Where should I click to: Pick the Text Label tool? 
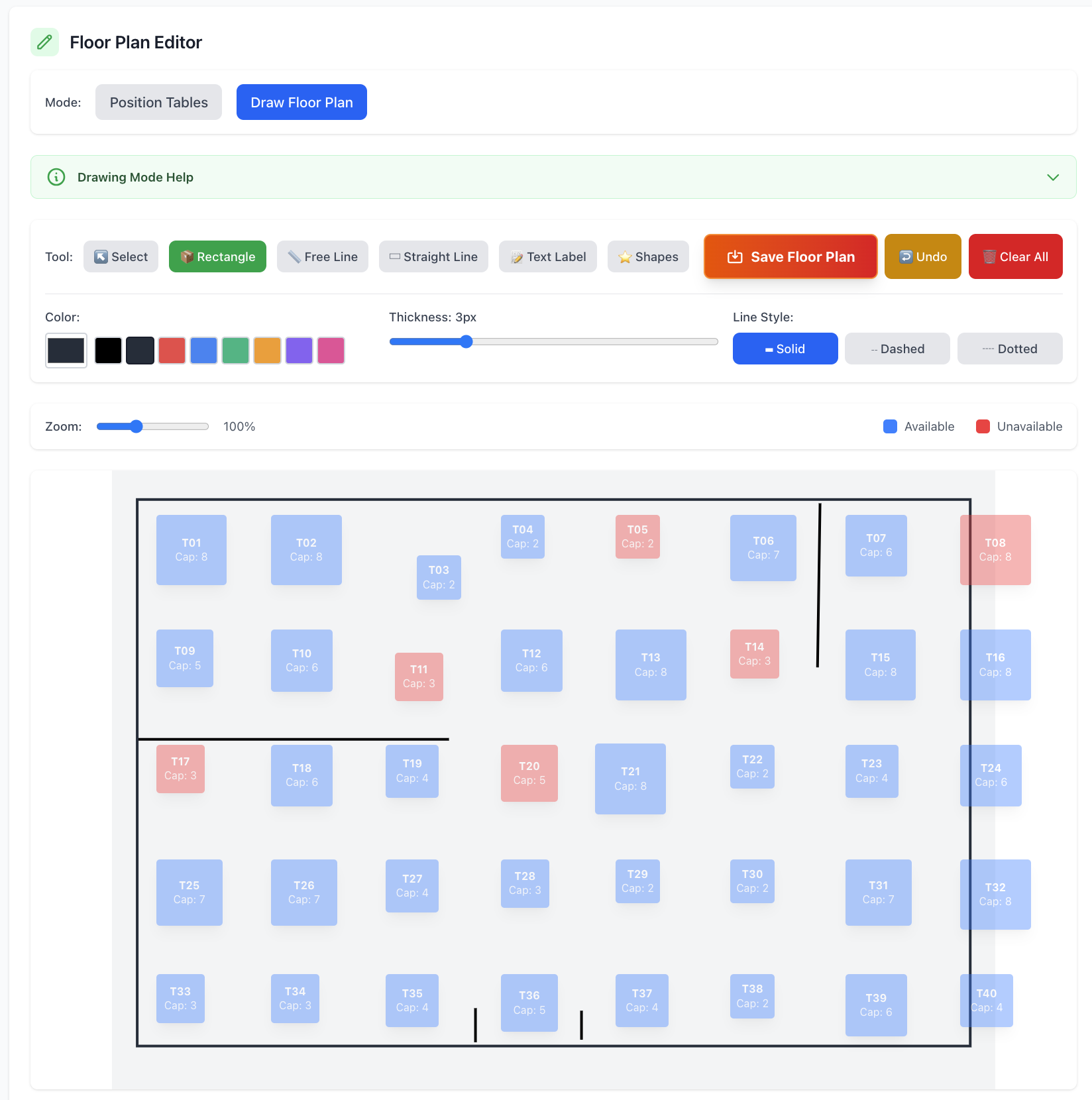click(x=548, y=256)
